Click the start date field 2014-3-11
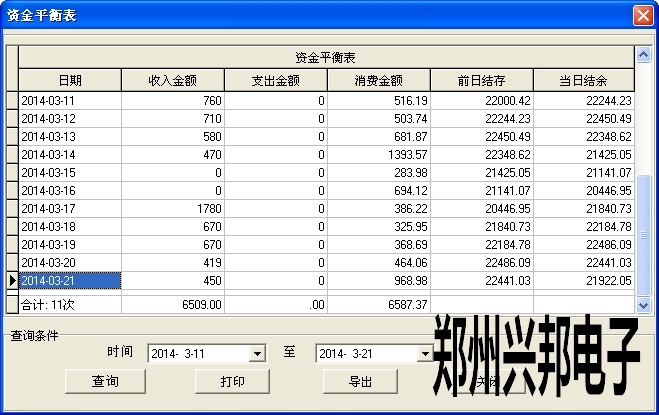 tap(198, 353)
